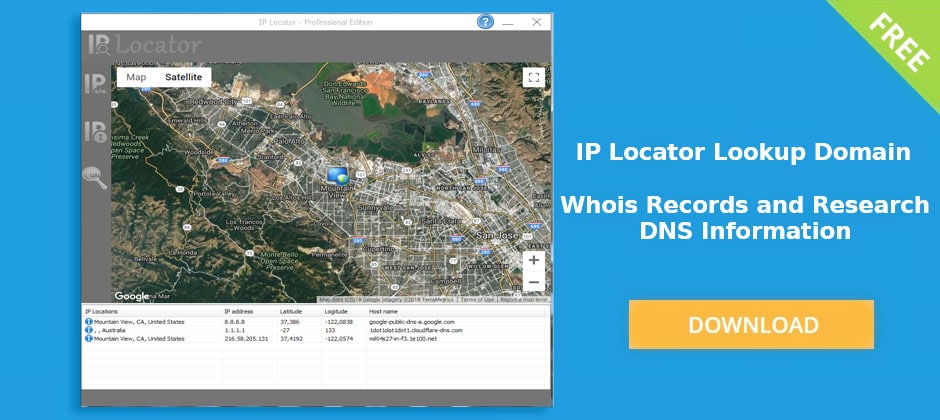
Task: Click longitude value 133
Action: (329, 330)
